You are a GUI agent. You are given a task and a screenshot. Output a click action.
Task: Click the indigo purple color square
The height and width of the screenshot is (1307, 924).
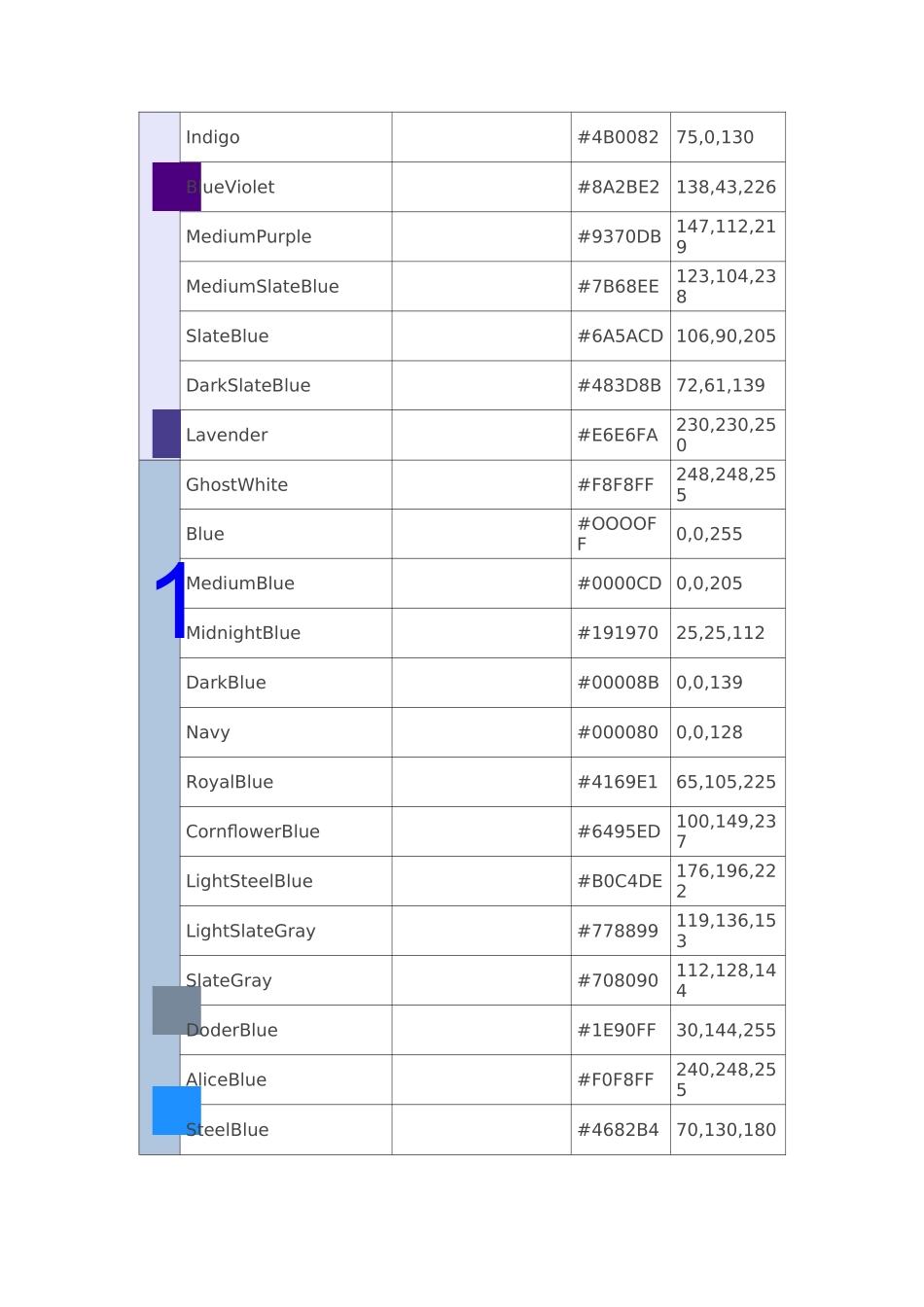click(176, 187)
